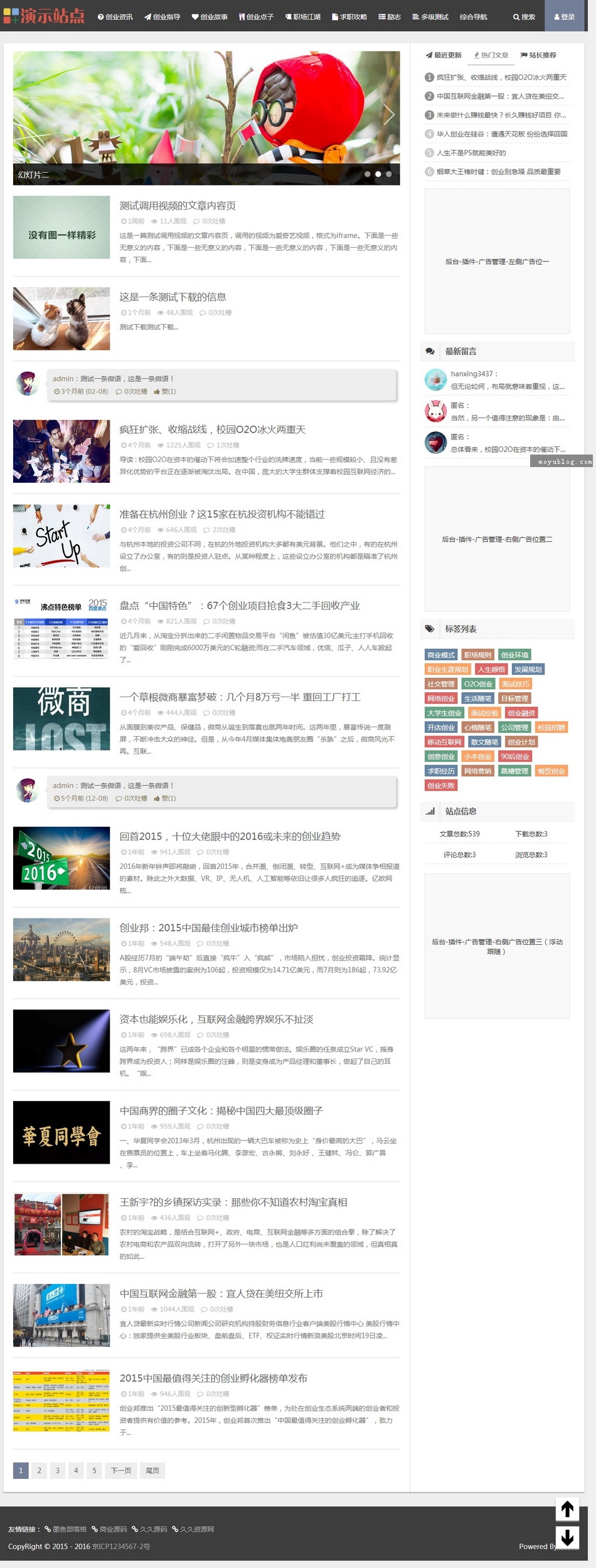596x1568 pixels.
Task: Select the 大学生创业 tag
Action: [444, 713]
